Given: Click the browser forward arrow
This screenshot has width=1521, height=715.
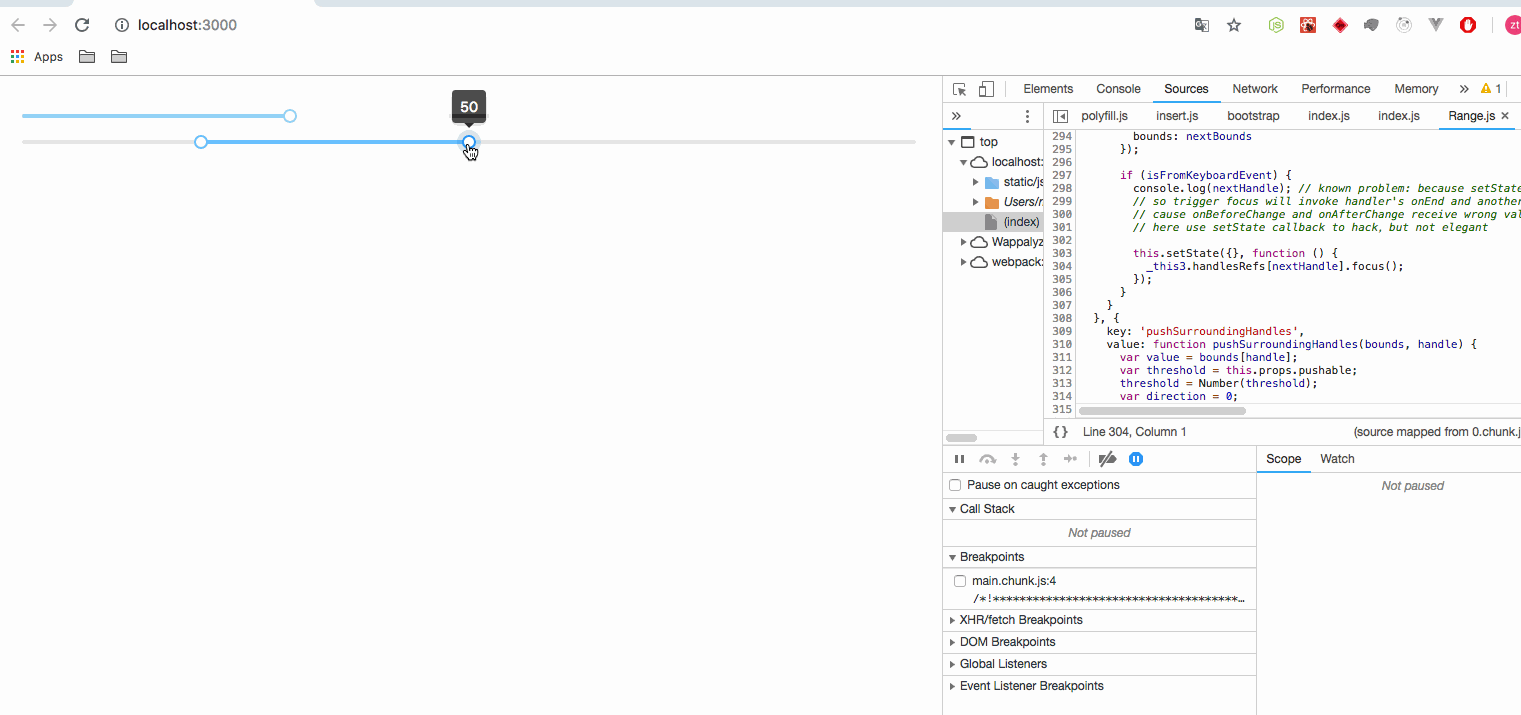Looking at the screenshot, I should tap(50, 25).
